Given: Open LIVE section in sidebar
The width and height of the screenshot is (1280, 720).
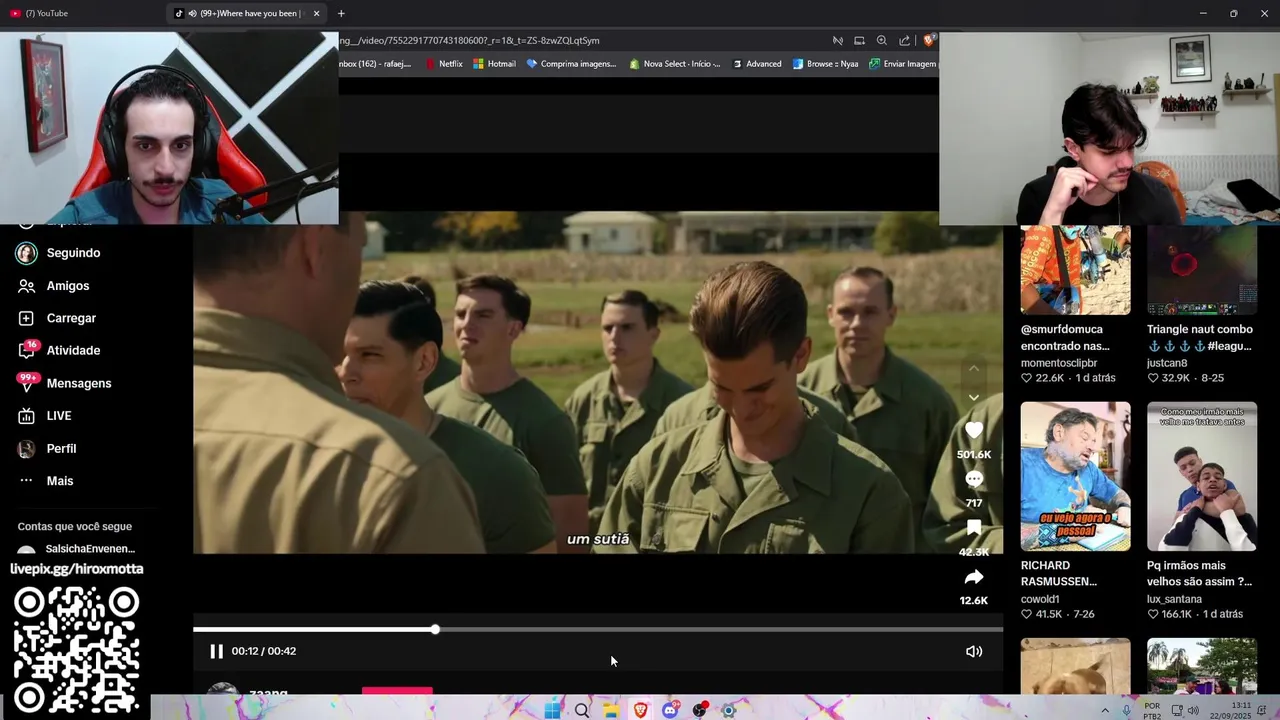Looking at the screenshot, I should [59, 416].
